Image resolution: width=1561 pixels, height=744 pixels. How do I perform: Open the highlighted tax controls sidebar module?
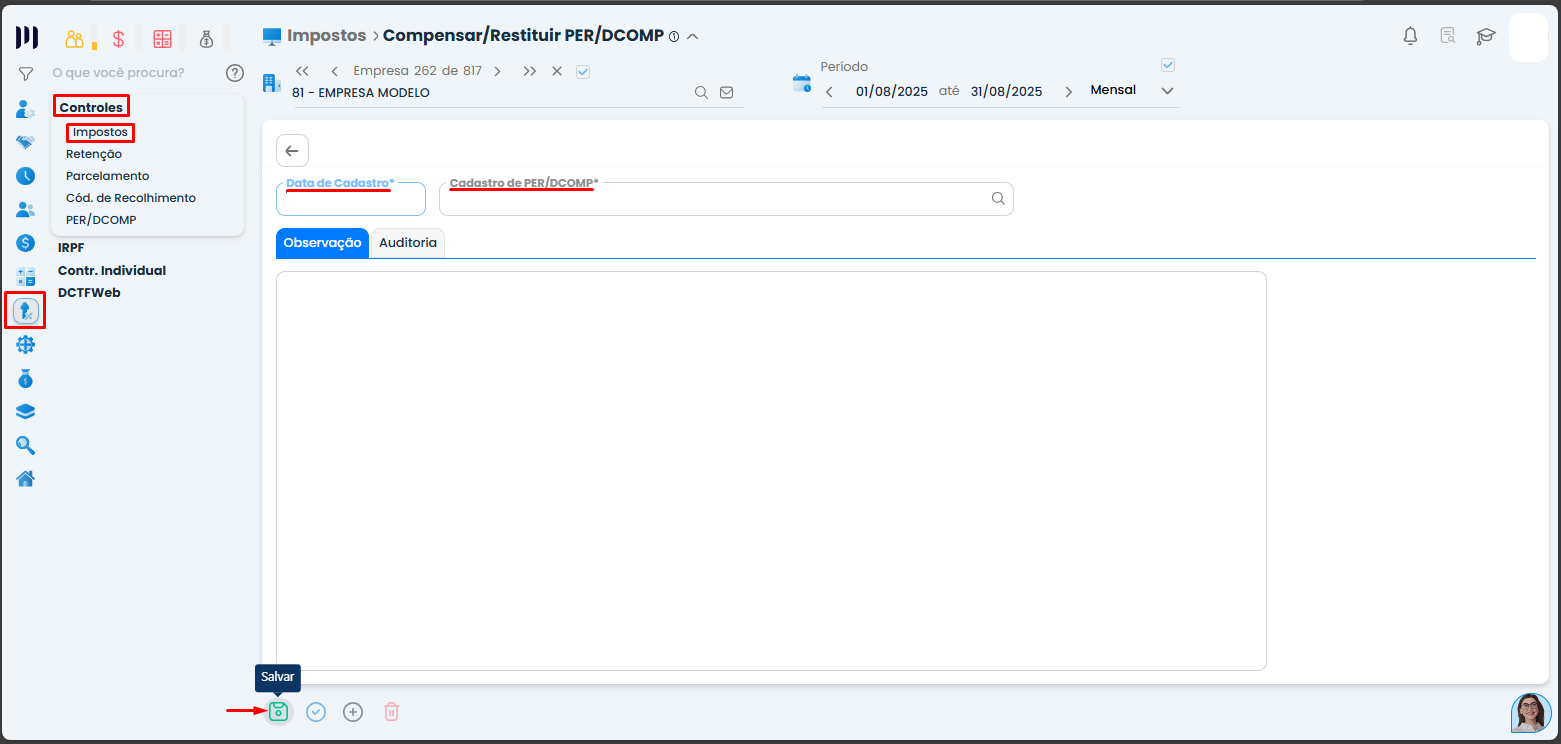(x=26, y=311)
